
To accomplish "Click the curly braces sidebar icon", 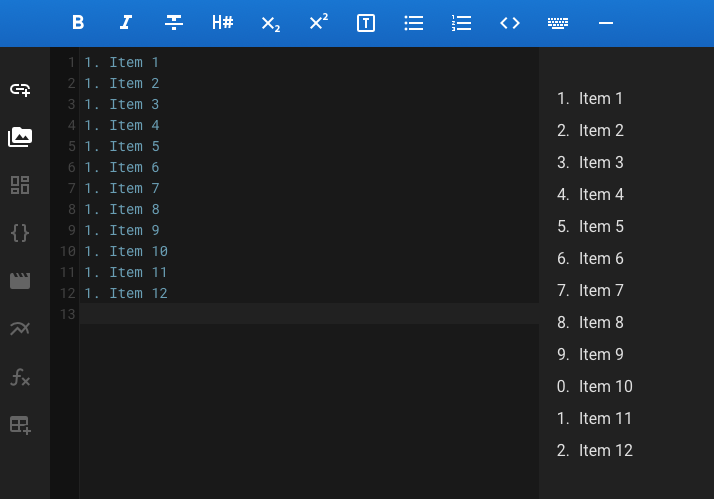I will [20, 233].
